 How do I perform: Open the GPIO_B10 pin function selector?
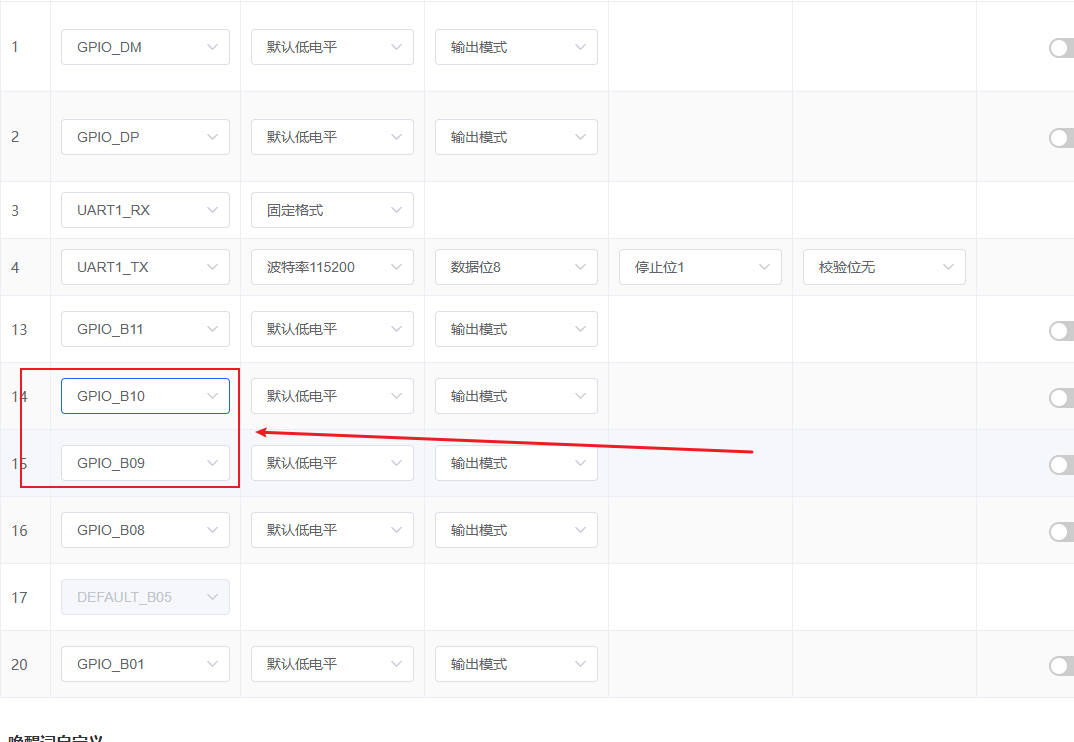click(x=145, y=396)
